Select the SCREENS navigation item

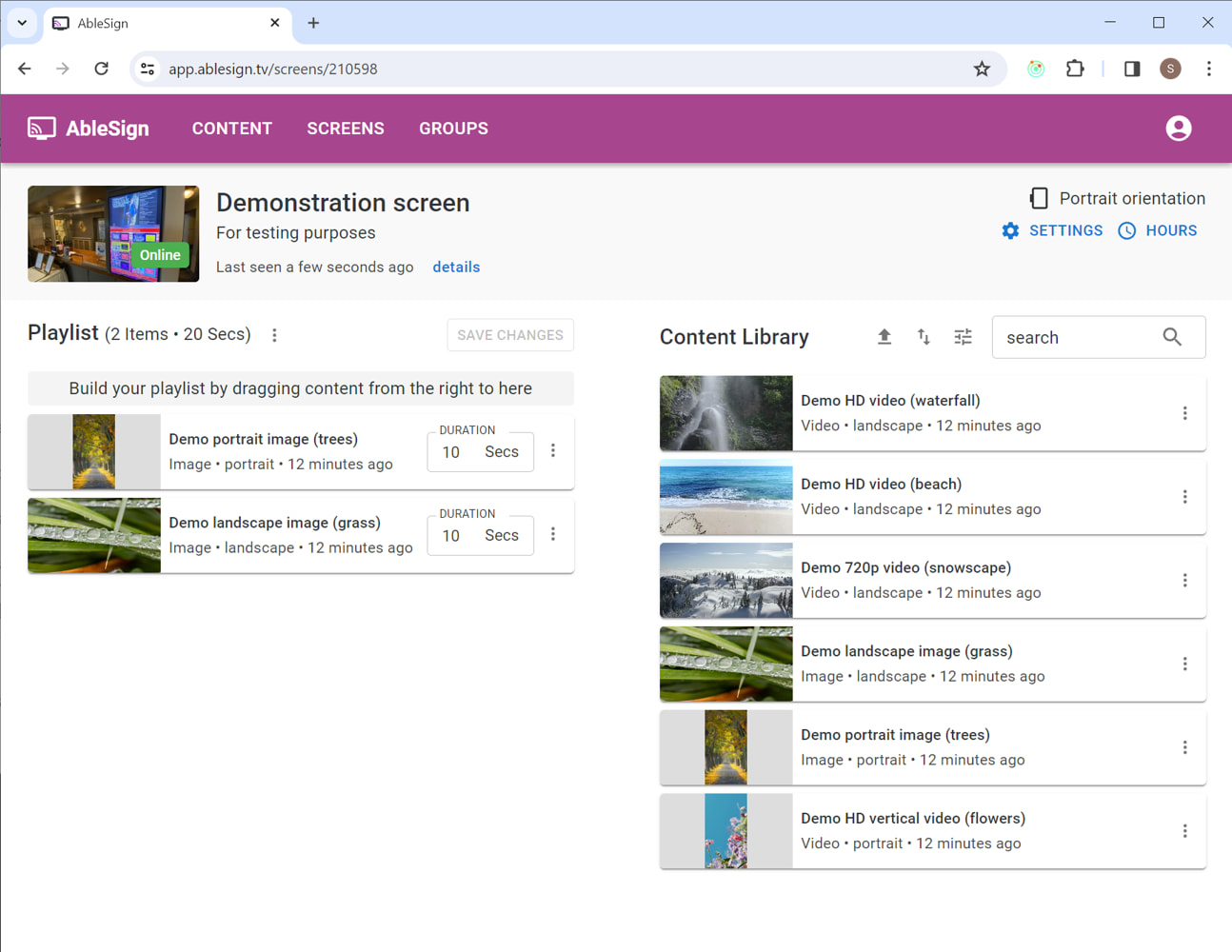[345, 128]
